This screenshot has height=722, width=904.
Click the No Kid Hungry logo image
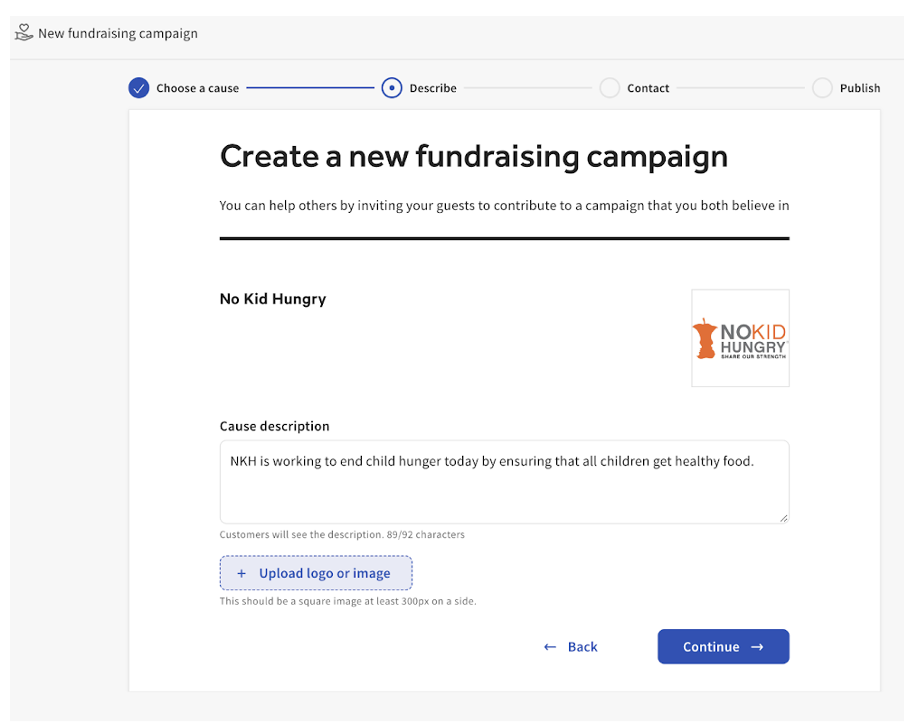740,338
